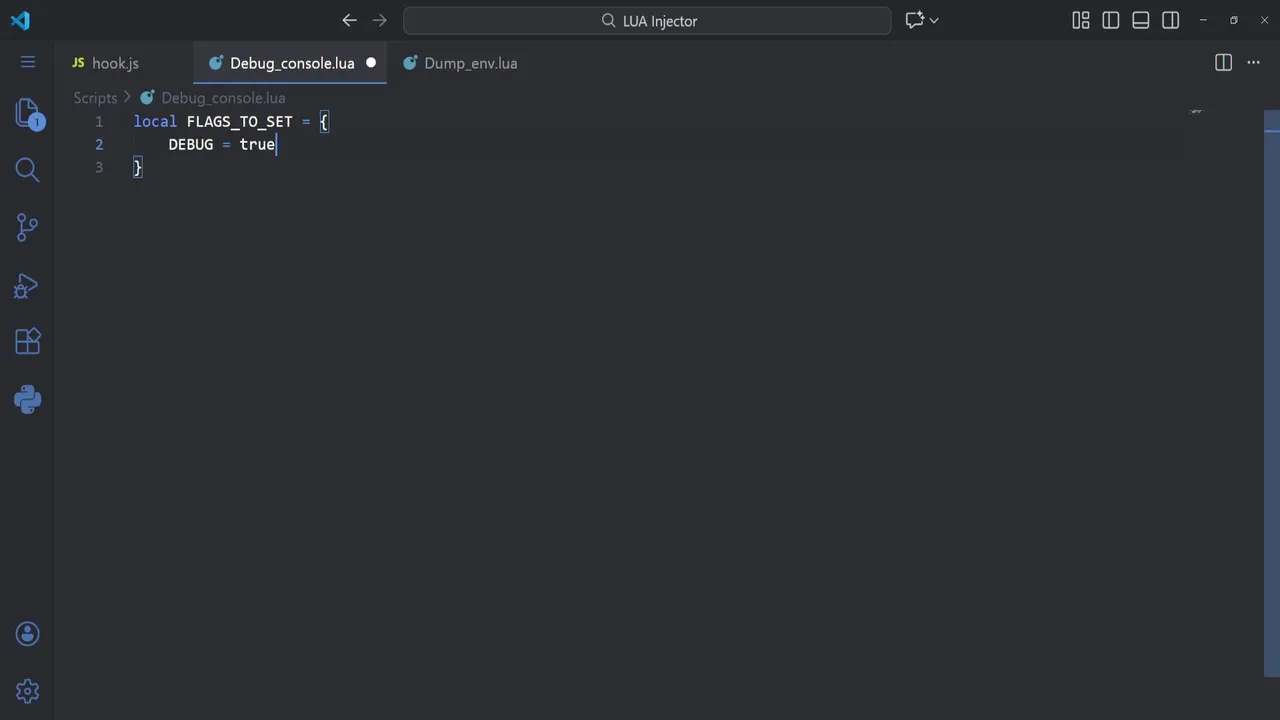Click the VS Code logo icon
The height and width of the screenshot is (720, 1280).
[x=20, y=20]
